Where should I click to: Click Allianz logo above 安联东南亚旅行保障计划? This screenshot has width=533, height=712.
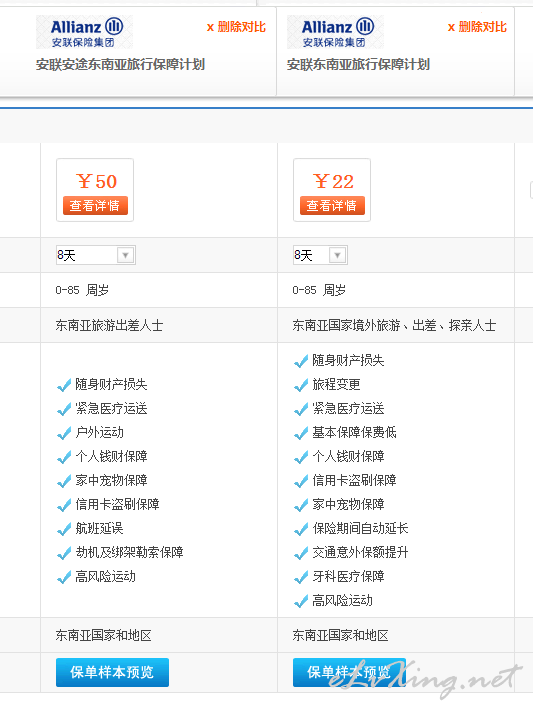click(x=336, y=32)
